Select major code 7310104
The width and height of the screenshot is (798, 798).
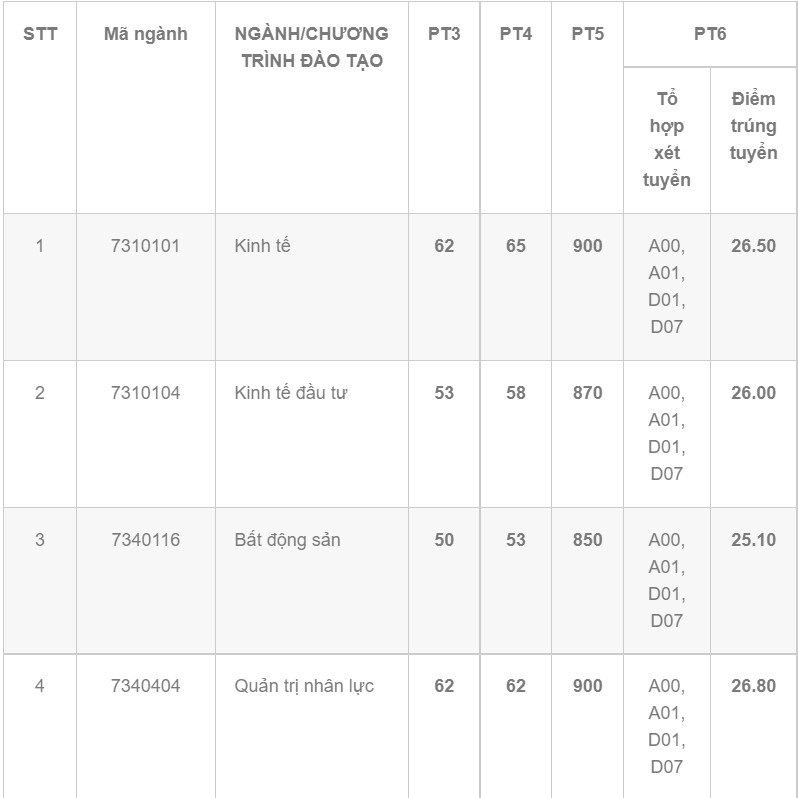[145, 393]
